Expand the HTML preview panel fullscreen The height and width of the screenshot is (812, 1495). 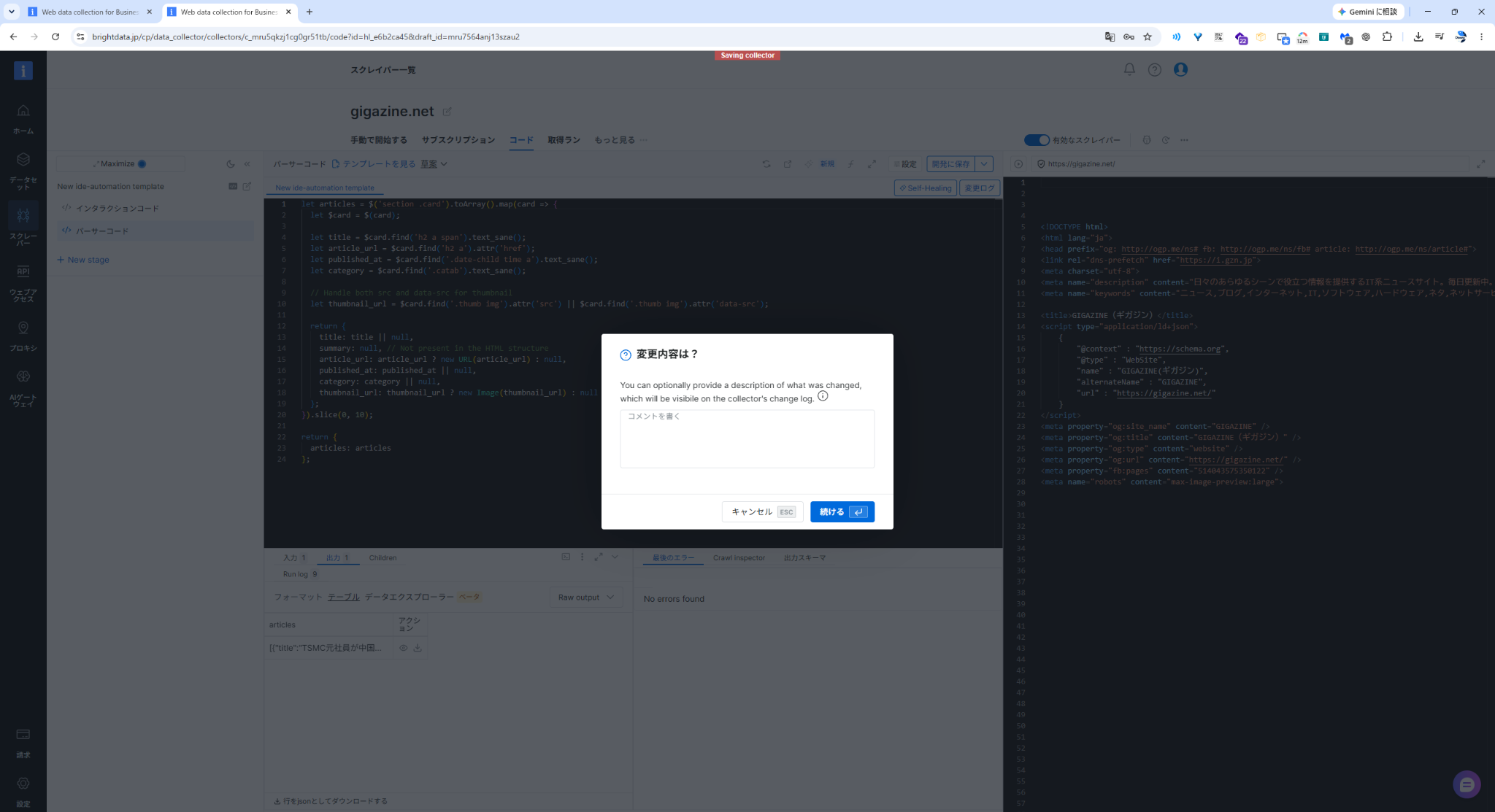1481,164
